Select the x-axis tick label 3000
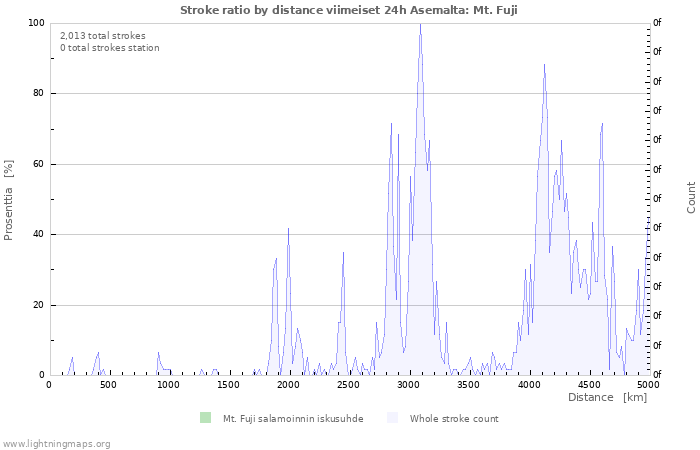Viewport: 700px width, 450px height. pyautogui.click(x=408, y=385)
